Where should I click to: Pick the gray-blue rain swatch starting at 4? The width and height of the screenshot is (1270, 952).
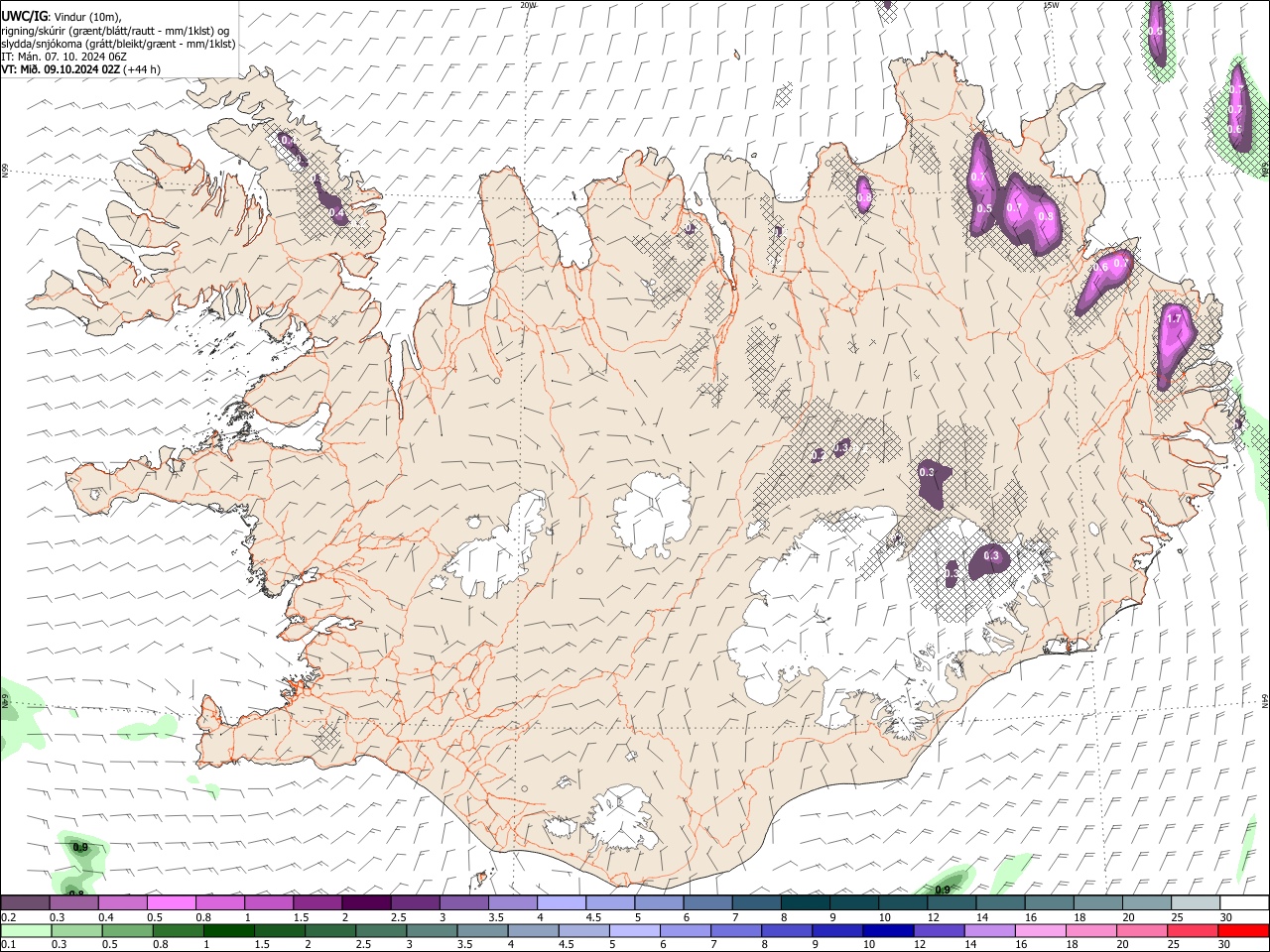click(532, 930)
